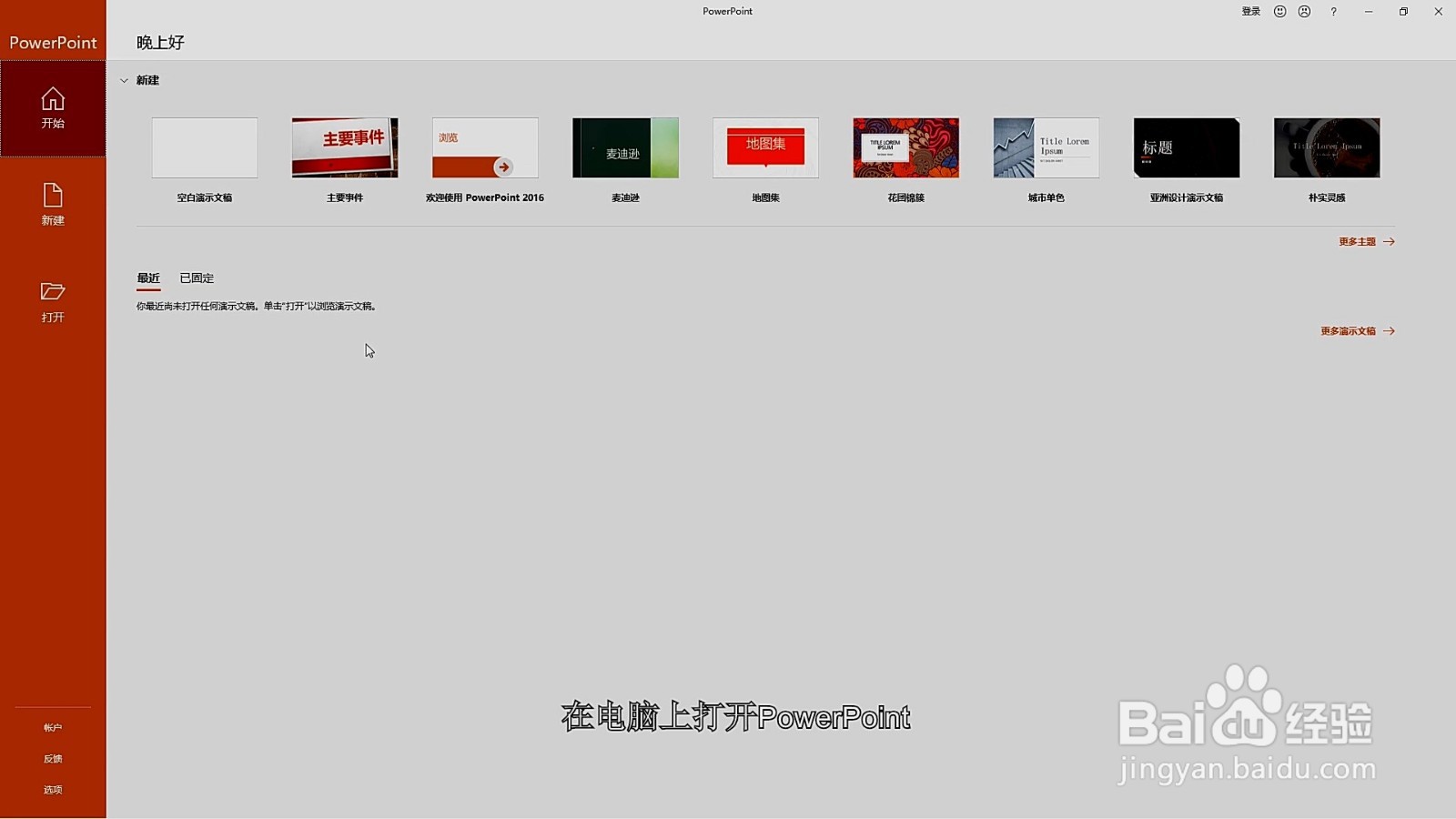This screenshot has height=819, width=1456.
Task: Select 新建 in the left sidebar
Action: (53, 205)
